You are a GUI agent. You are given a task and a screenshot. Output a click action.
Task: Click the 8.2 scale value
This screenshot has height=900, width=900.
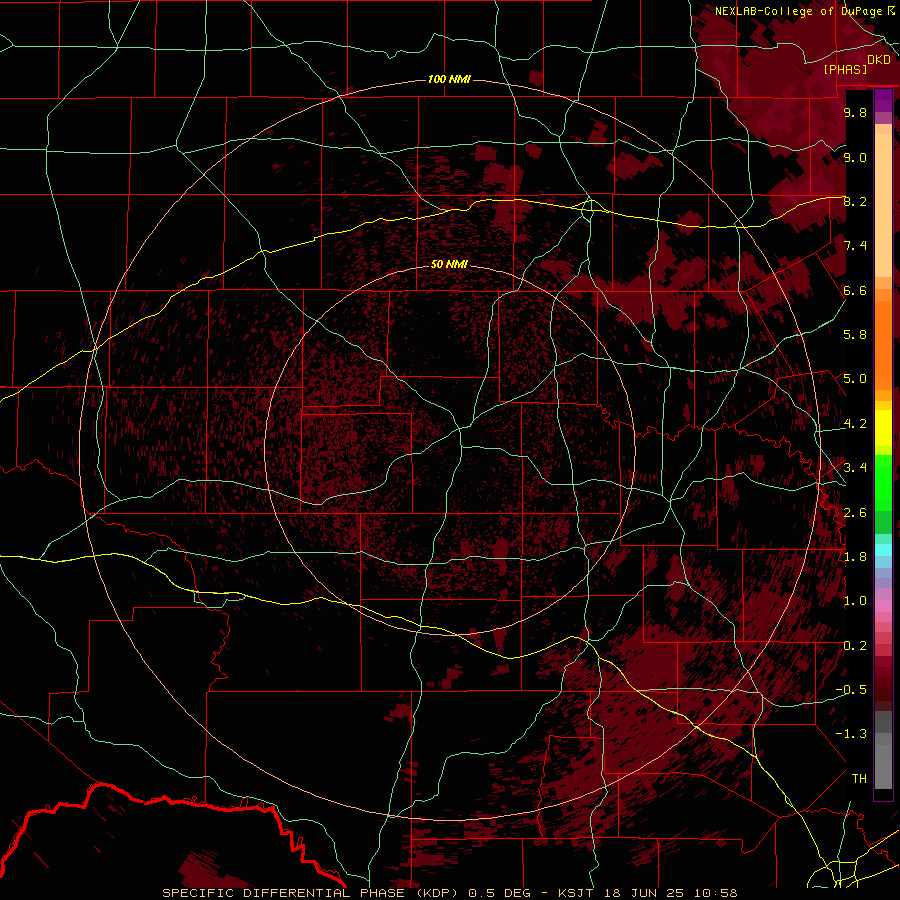coord(855,201)
